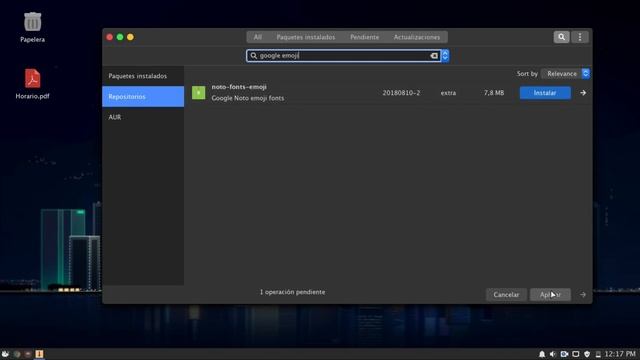Click the 12:17 PM clock
This screenshot has width=640, height=360.
tap(620, 354)
